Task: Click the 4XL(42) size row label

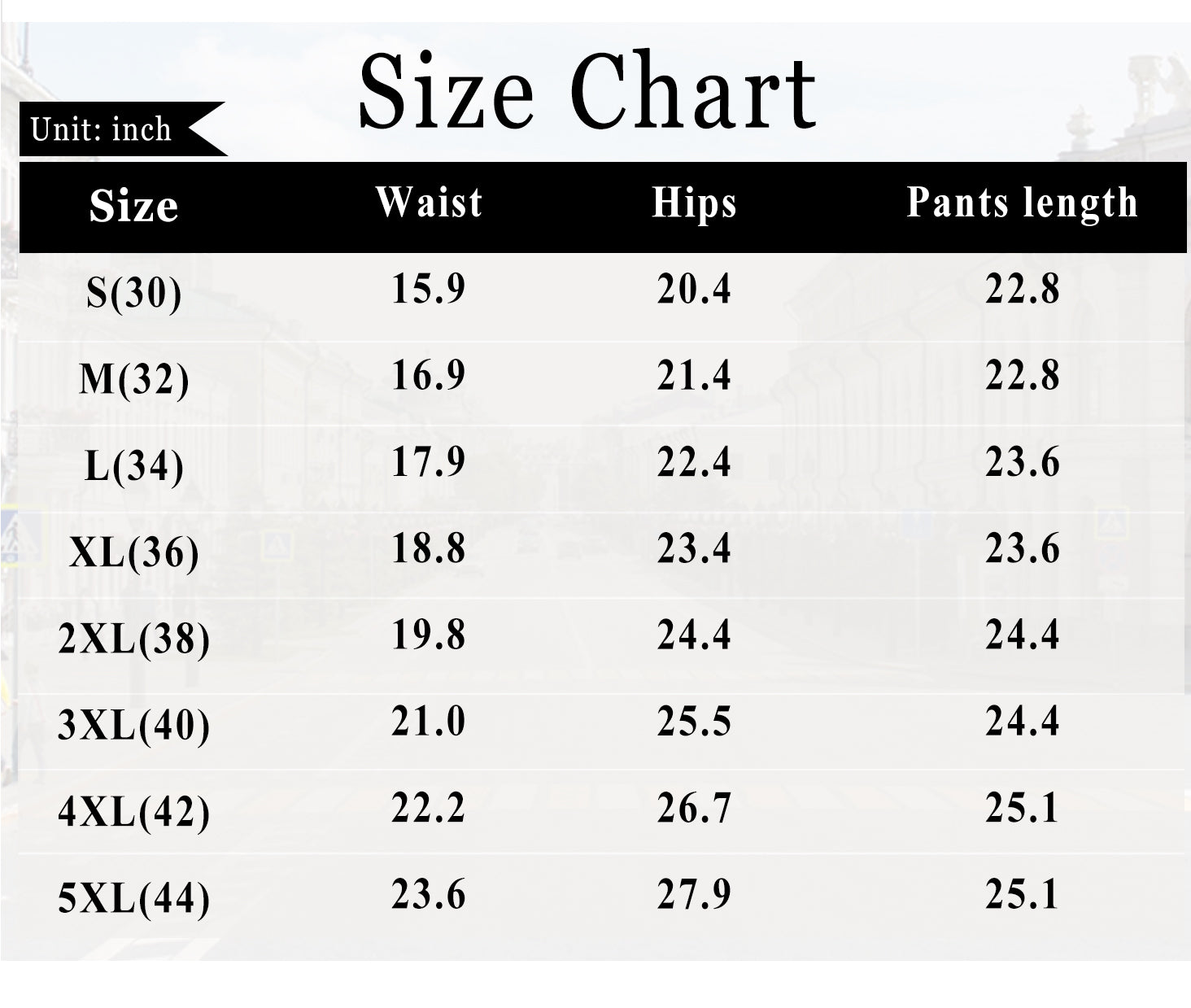Action: pyautogui.click(x=133, y=812)
